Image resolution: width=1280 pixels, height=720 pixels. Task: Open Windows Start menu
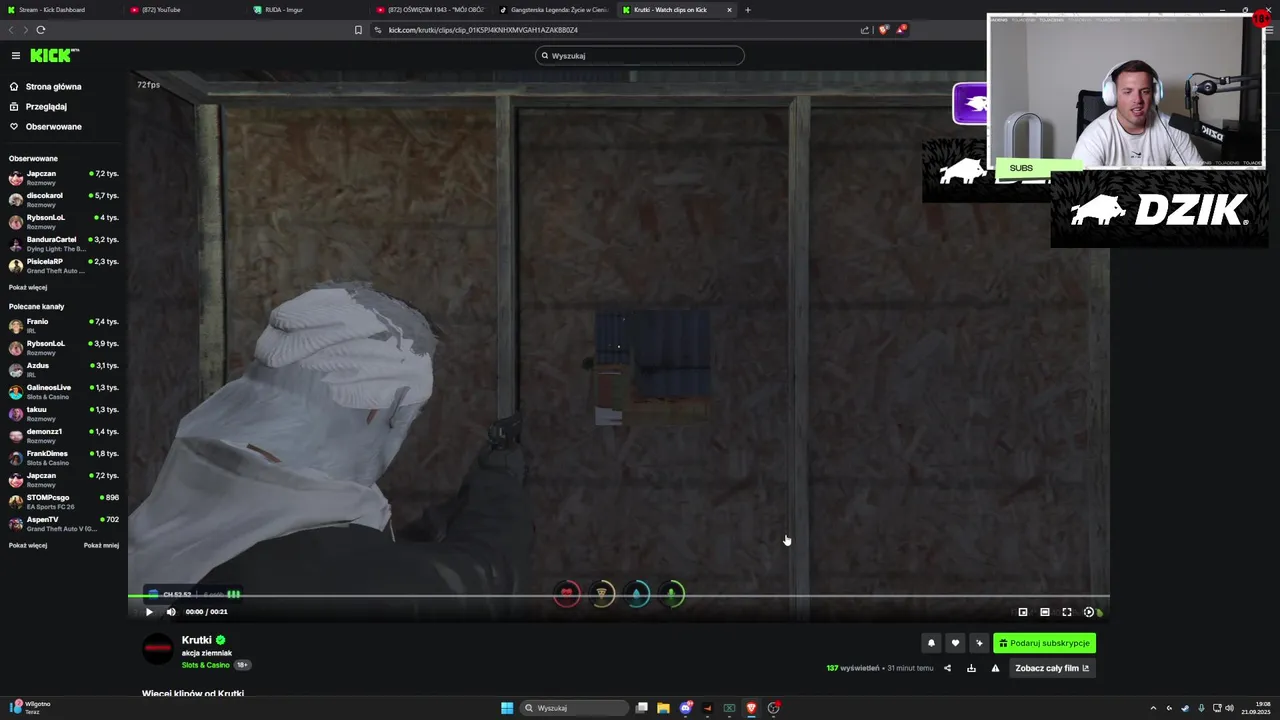(x=507, y=708)
